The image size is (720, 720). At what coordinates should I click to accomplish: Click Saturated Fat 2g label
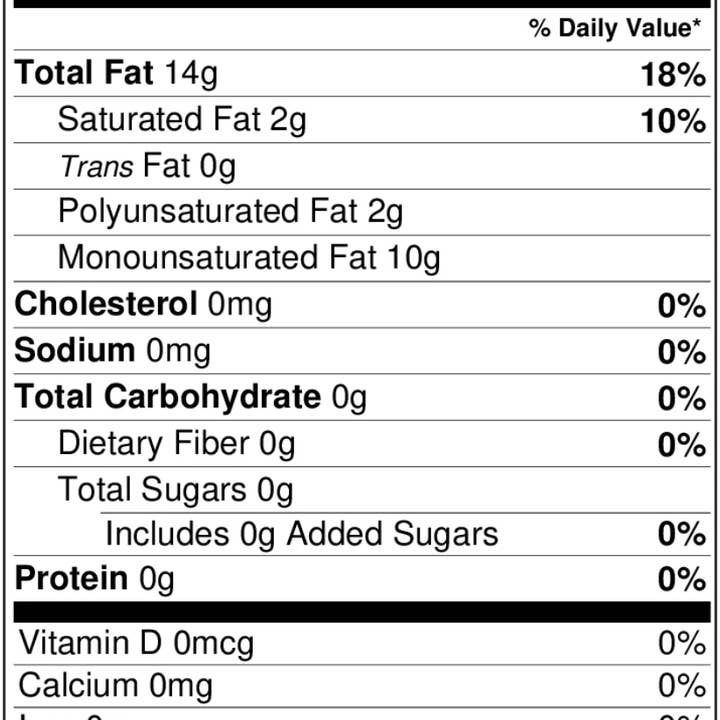pos(182,120)
